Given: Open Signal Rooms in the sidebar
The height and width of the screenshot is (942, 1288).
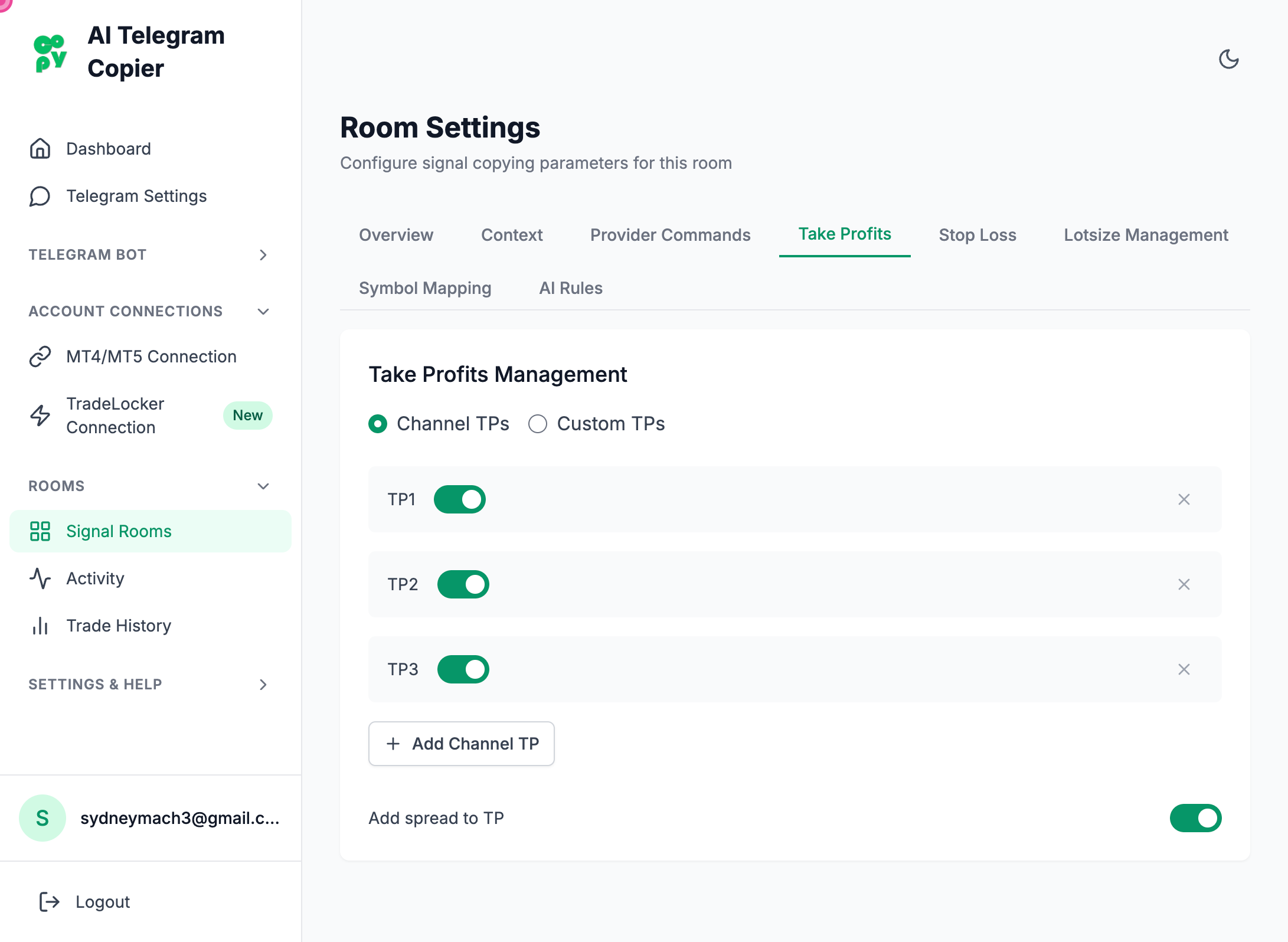Looking at the screenshot, I should (118, 531).
